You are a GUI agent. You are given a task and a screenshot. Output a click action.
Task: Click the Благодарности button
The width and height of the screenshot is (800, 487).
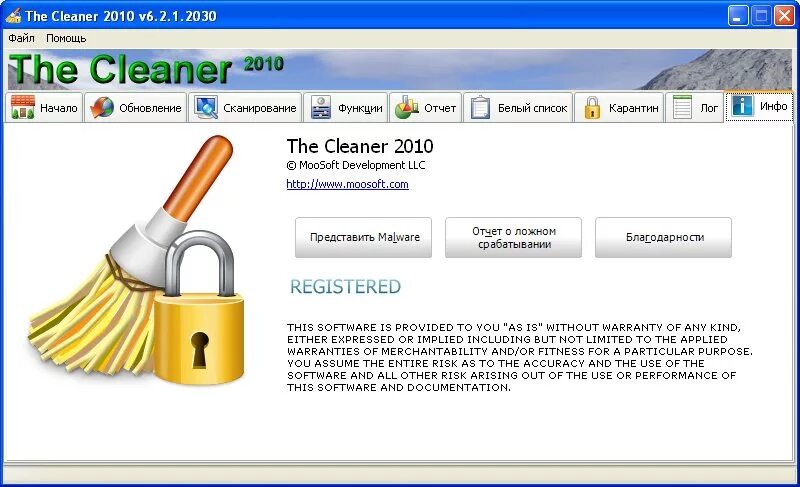point(663,238)
